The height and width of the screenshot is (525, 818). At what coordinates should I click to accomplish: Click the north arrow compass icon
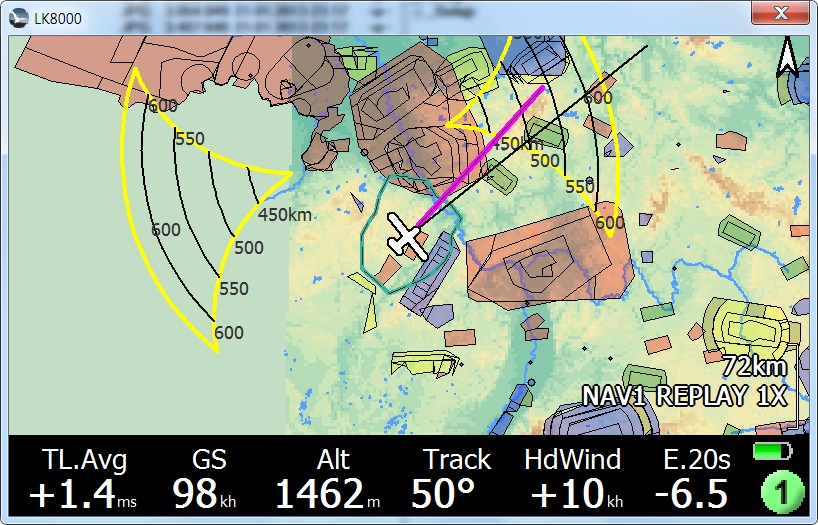click(x=788, y=56)
